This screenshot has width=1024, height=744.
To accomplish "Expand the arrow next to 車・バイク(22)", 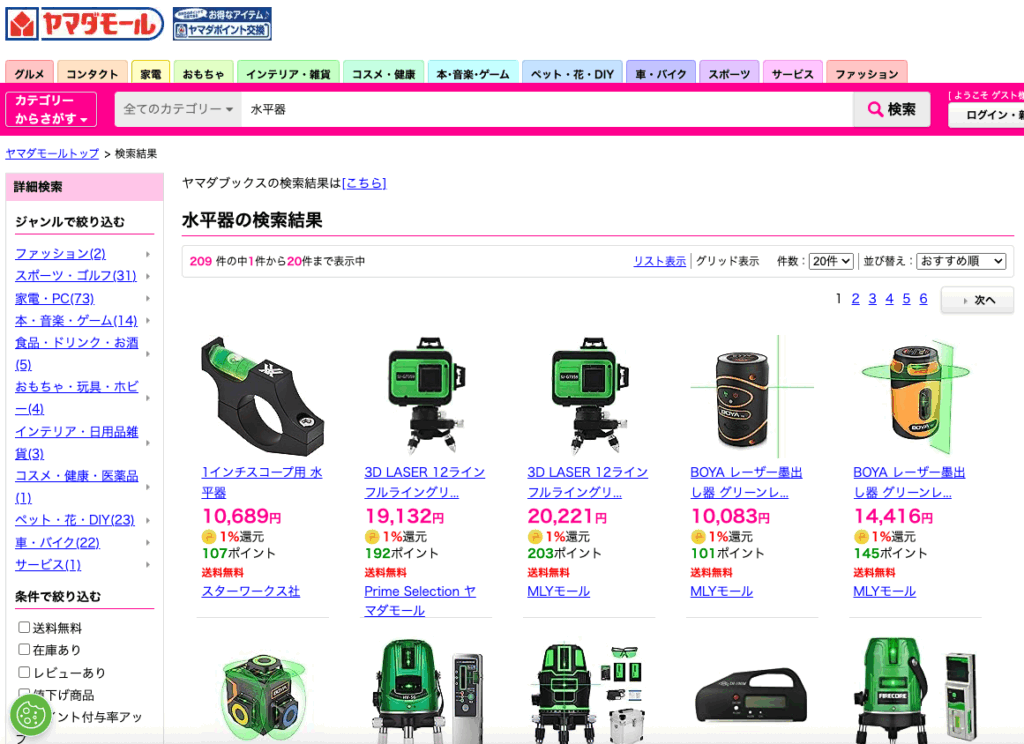I will click(148, 543).
